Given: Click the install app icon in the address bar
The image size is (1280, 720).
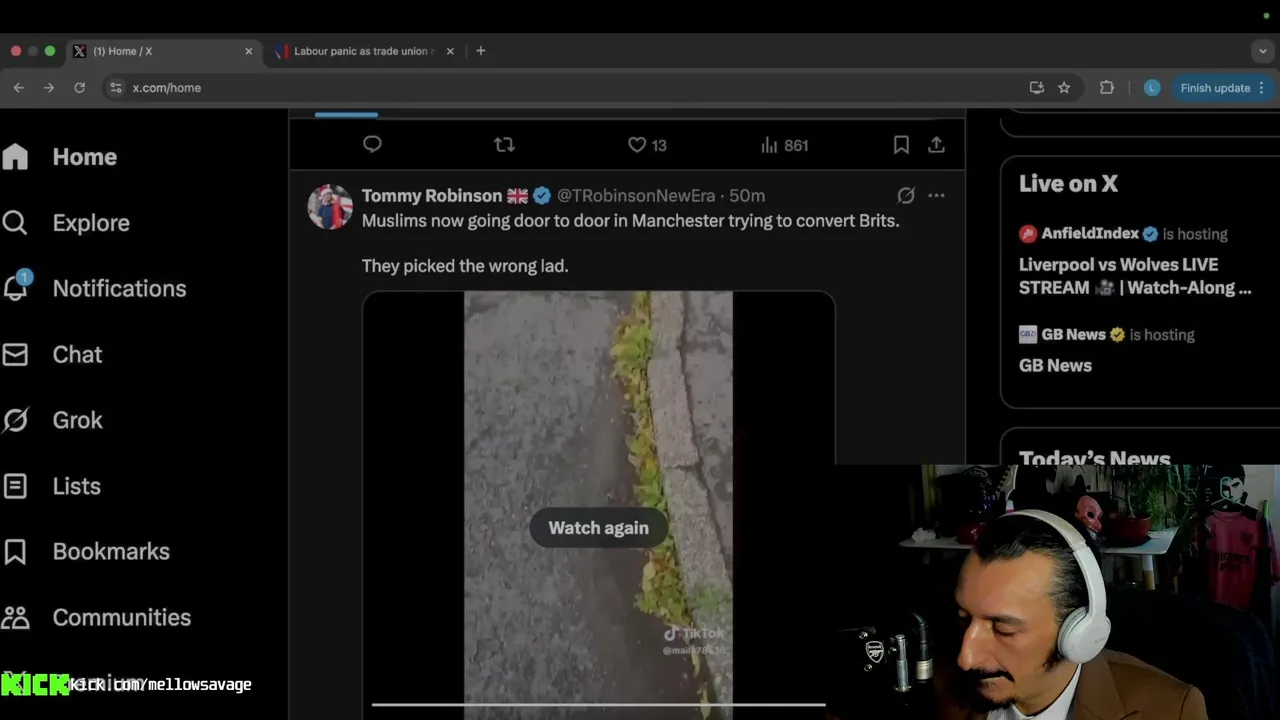Looking at the screenshot, I should (1037, 88).
